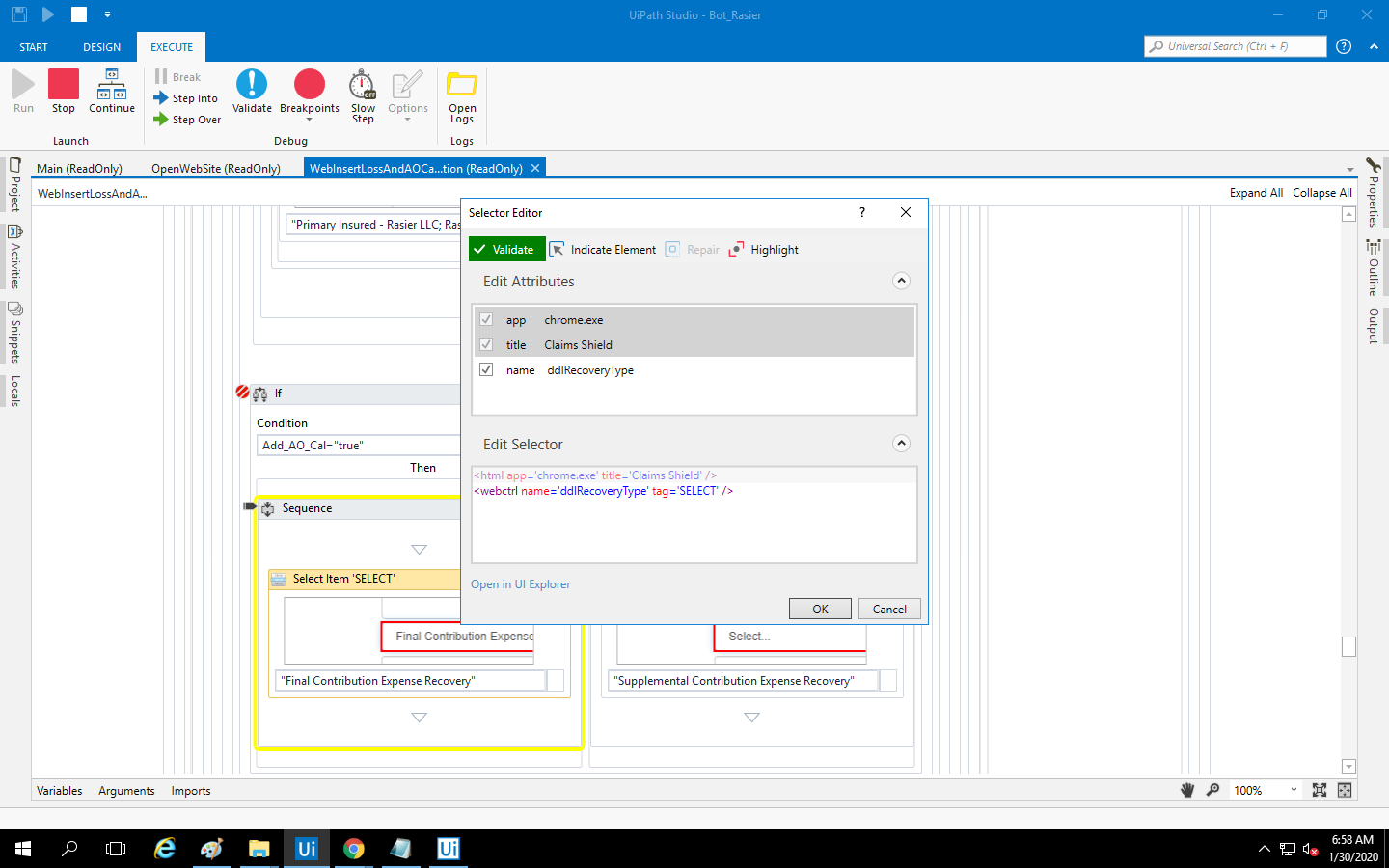Open the Imports panel
1389x868 pixels.
click(191, 791)
